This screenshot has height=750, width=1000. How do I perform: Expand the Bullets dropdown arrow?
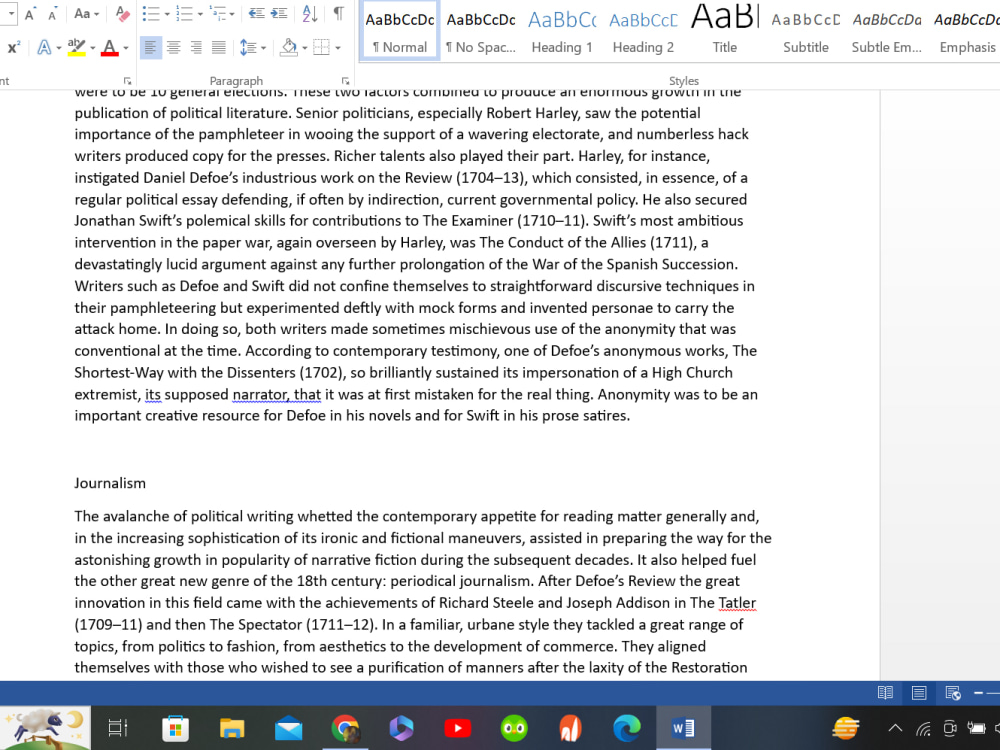[167, 14]
